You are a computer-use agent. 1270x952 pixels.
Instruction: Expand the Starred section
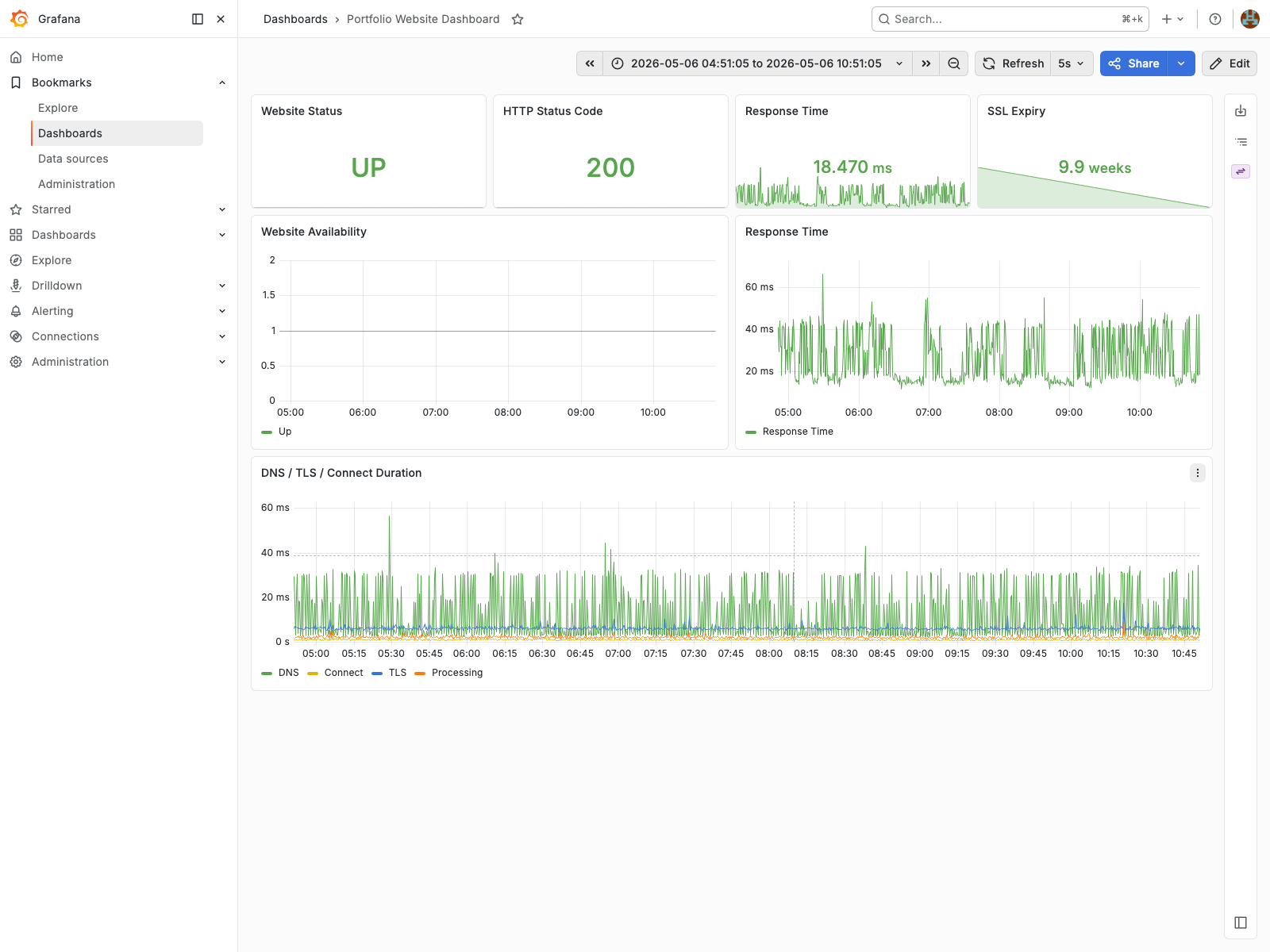[x=222, y=209]
